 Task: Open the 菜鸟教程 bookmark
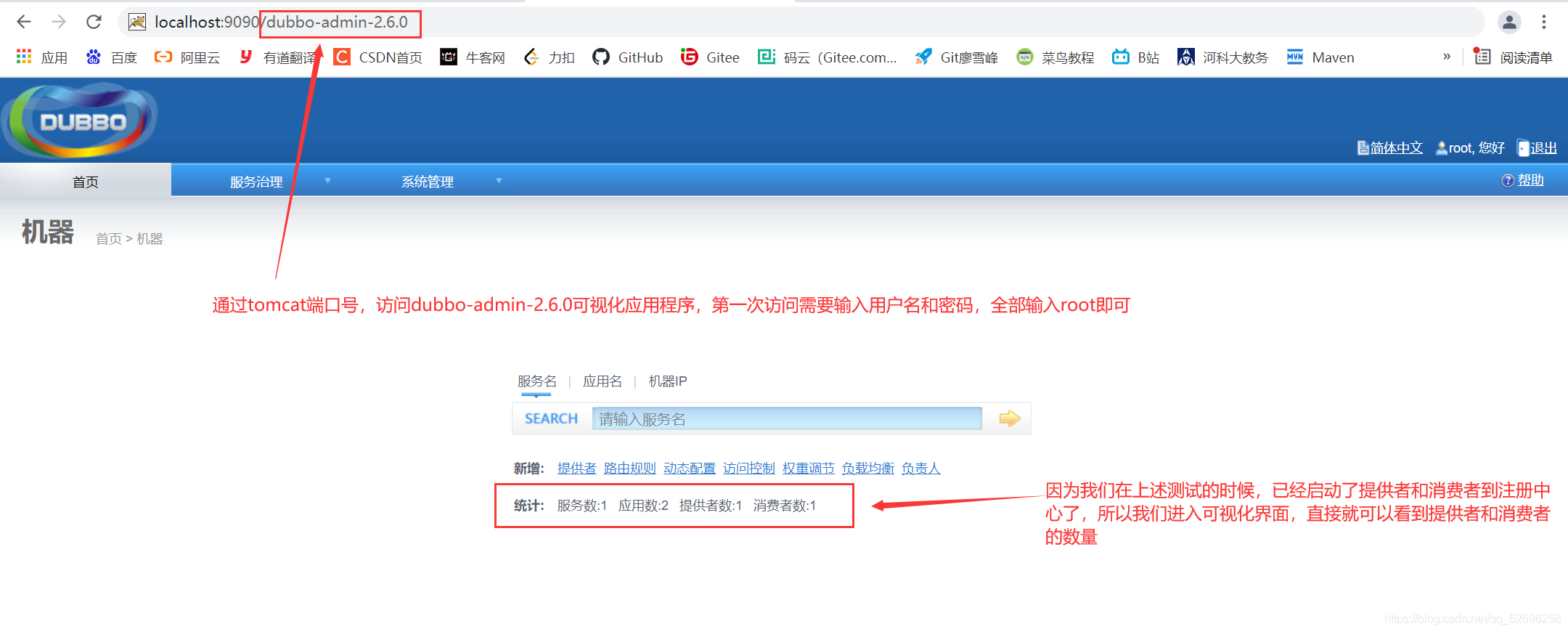[1055, 57]
